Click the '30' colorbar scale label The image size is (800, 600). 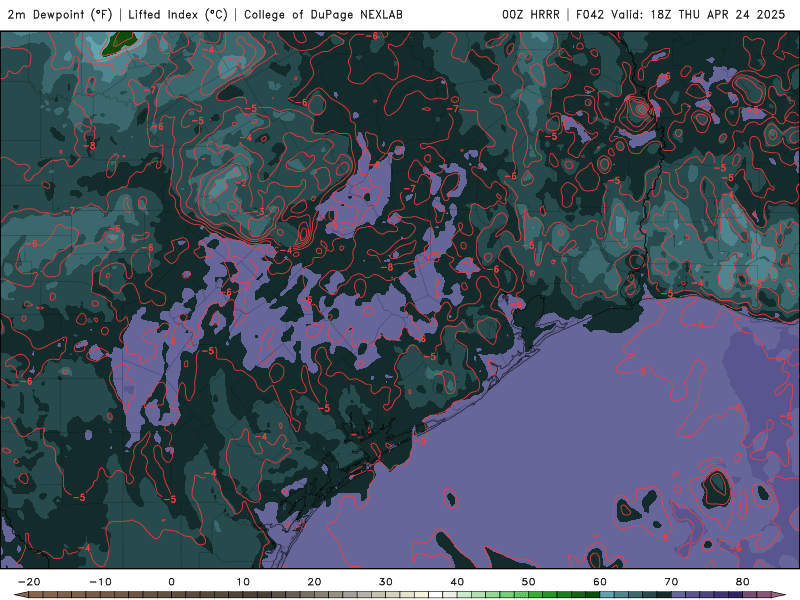coord(386,582)
